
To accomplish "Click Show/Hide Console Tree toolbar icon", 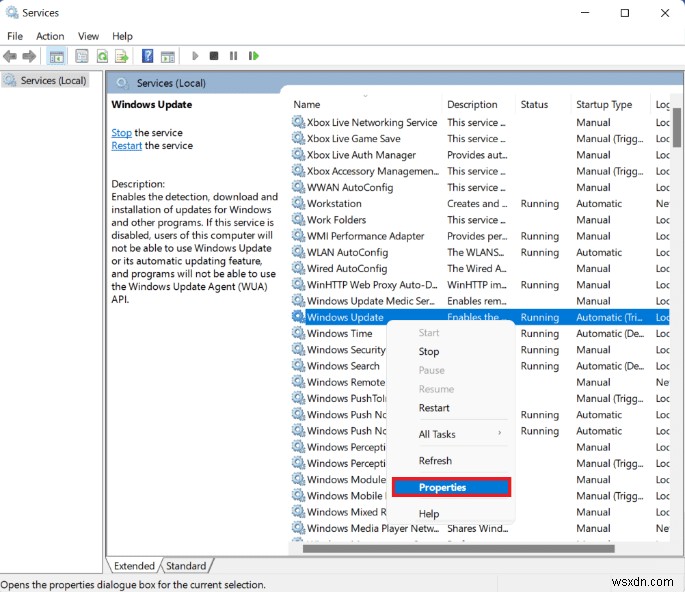I will pyautogui.click(x=57, y=56).
